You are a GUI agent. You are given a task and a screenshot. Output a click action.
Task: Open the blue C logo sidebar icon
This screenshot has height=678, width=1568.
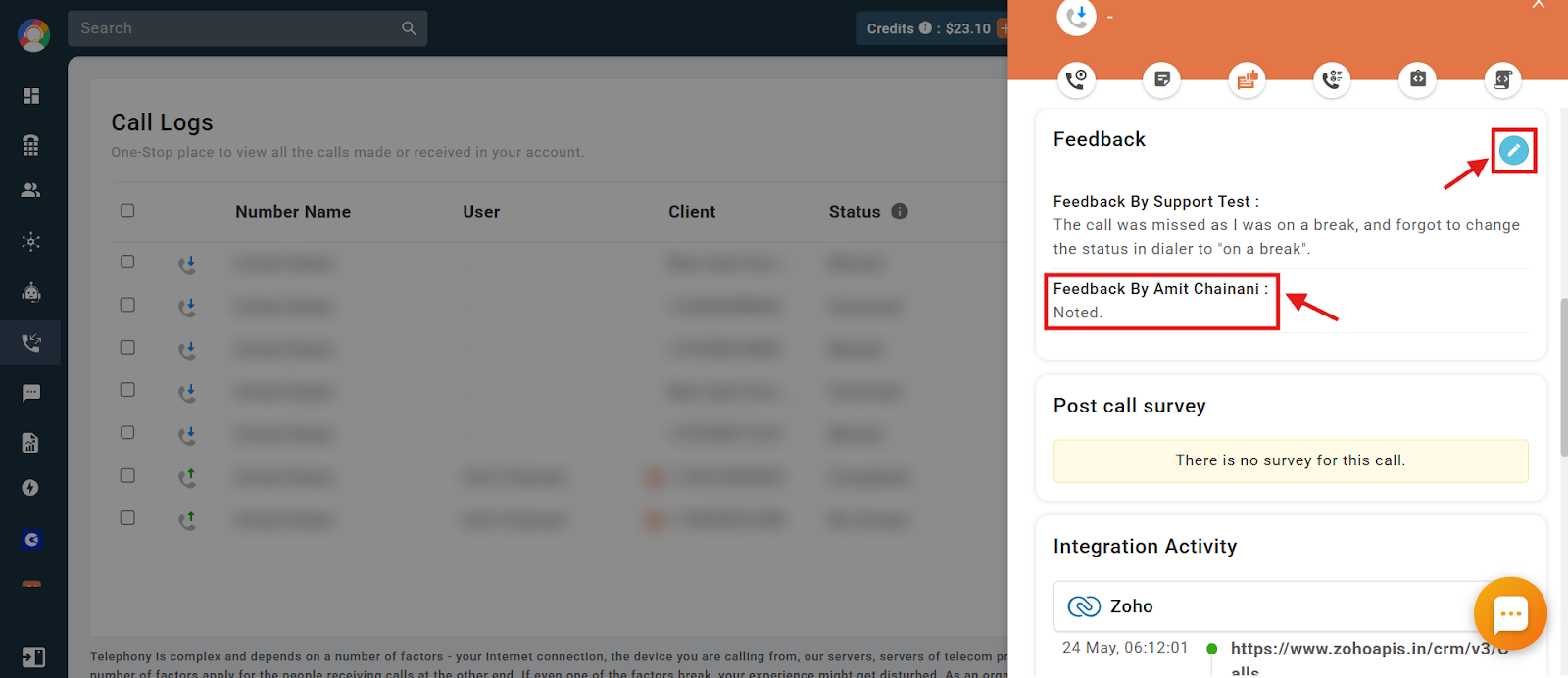point(31,540)
